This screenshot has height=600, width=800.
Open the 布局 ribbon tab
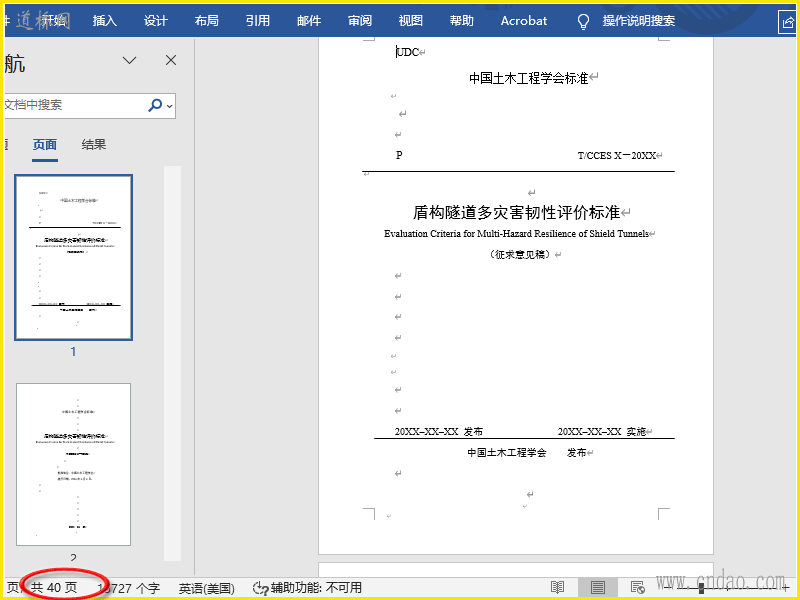pos(207,21)
